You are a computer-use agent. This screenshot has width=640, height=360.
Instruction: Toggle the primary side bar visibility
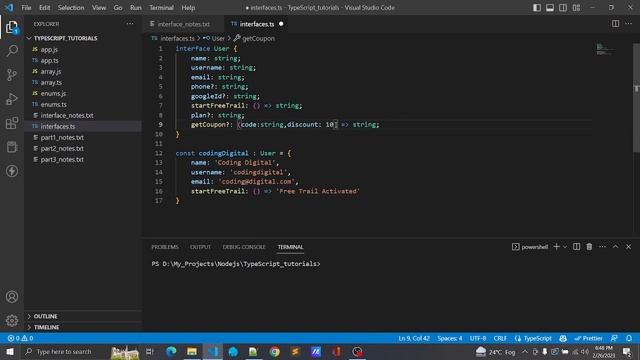click(x=537, y=8)
